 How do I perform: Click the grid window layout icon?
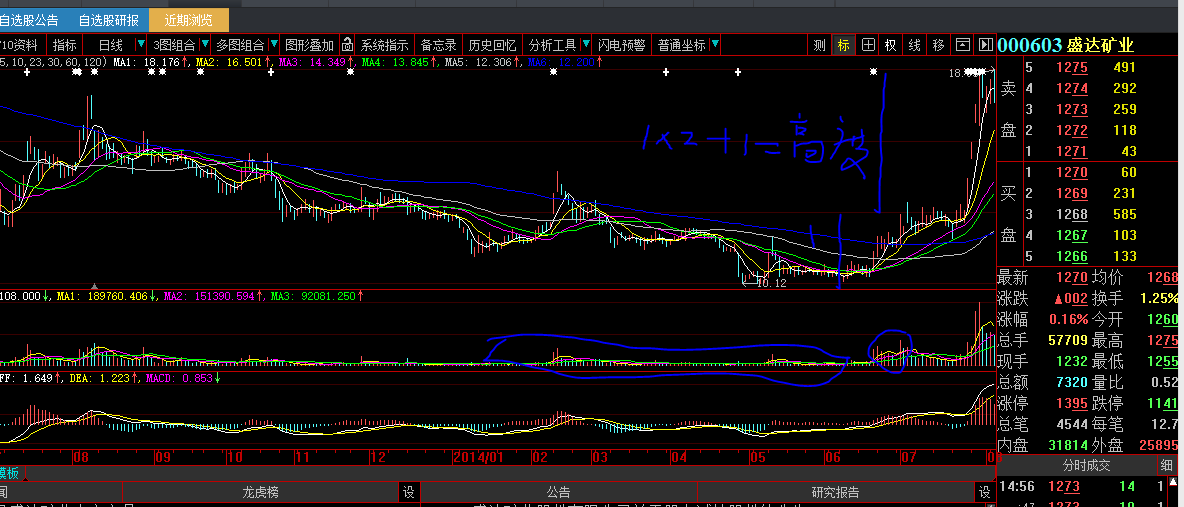point(867,45)
